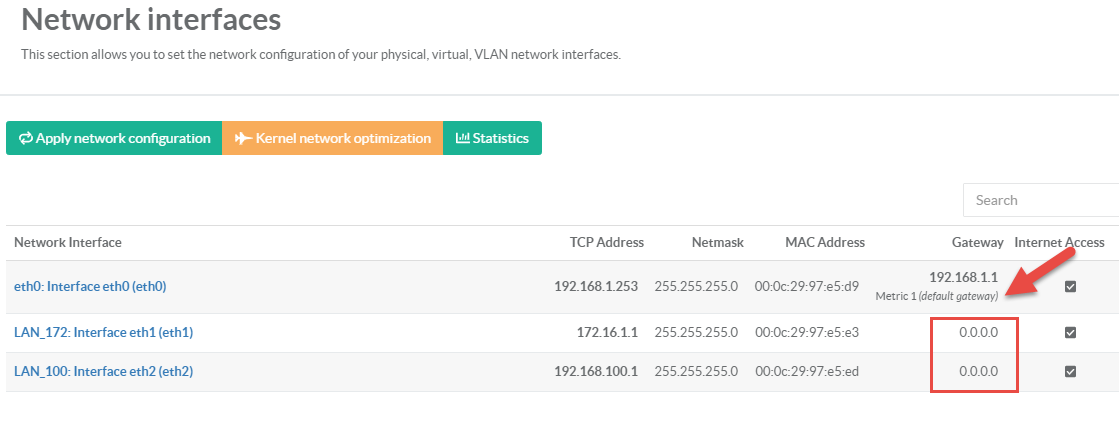Uncheck Internet Access for LAN_172 eth1

pyautogui.click(x=1070, y=332)
